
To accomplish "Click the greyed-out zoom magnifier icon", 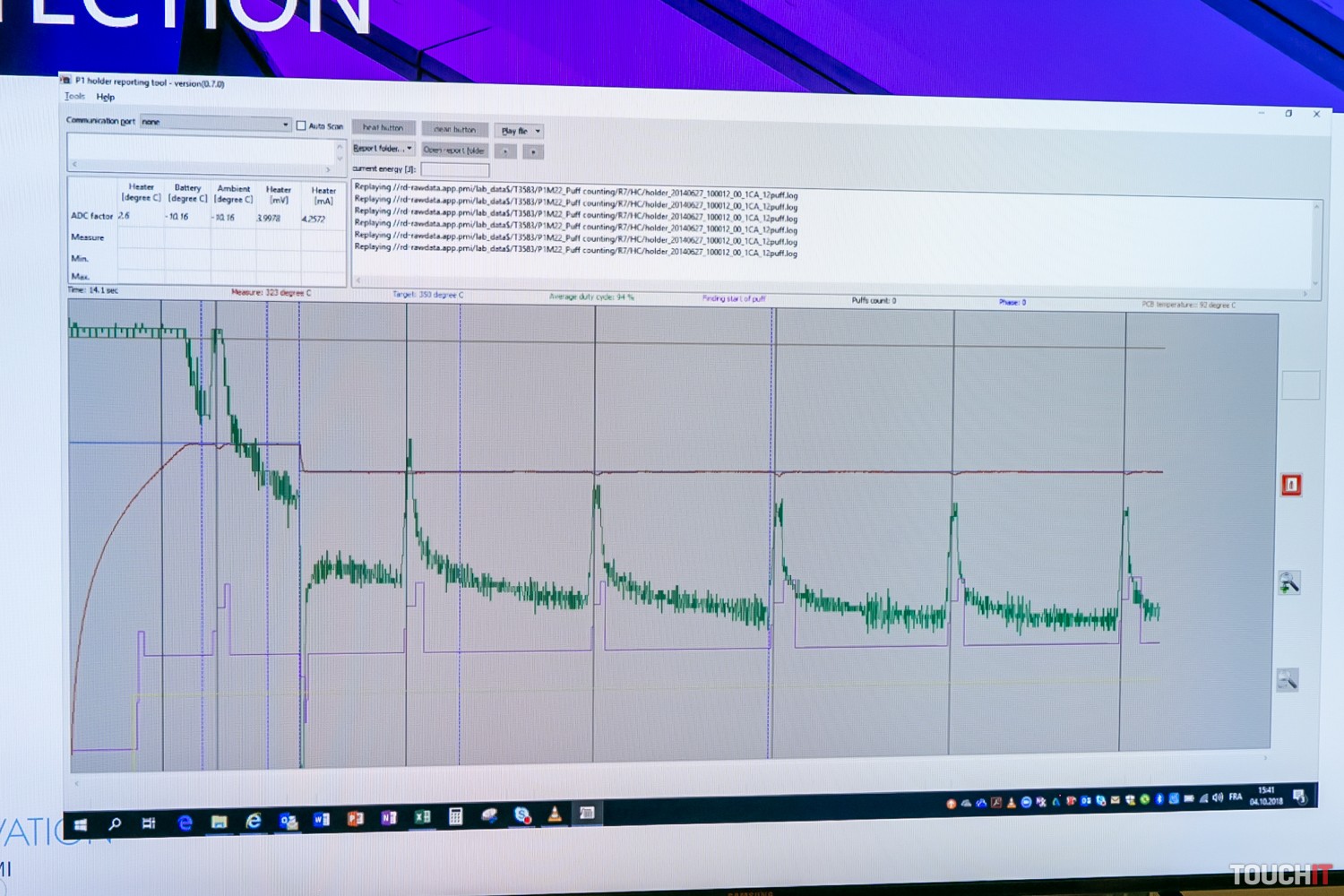I will pos(1287,680).
